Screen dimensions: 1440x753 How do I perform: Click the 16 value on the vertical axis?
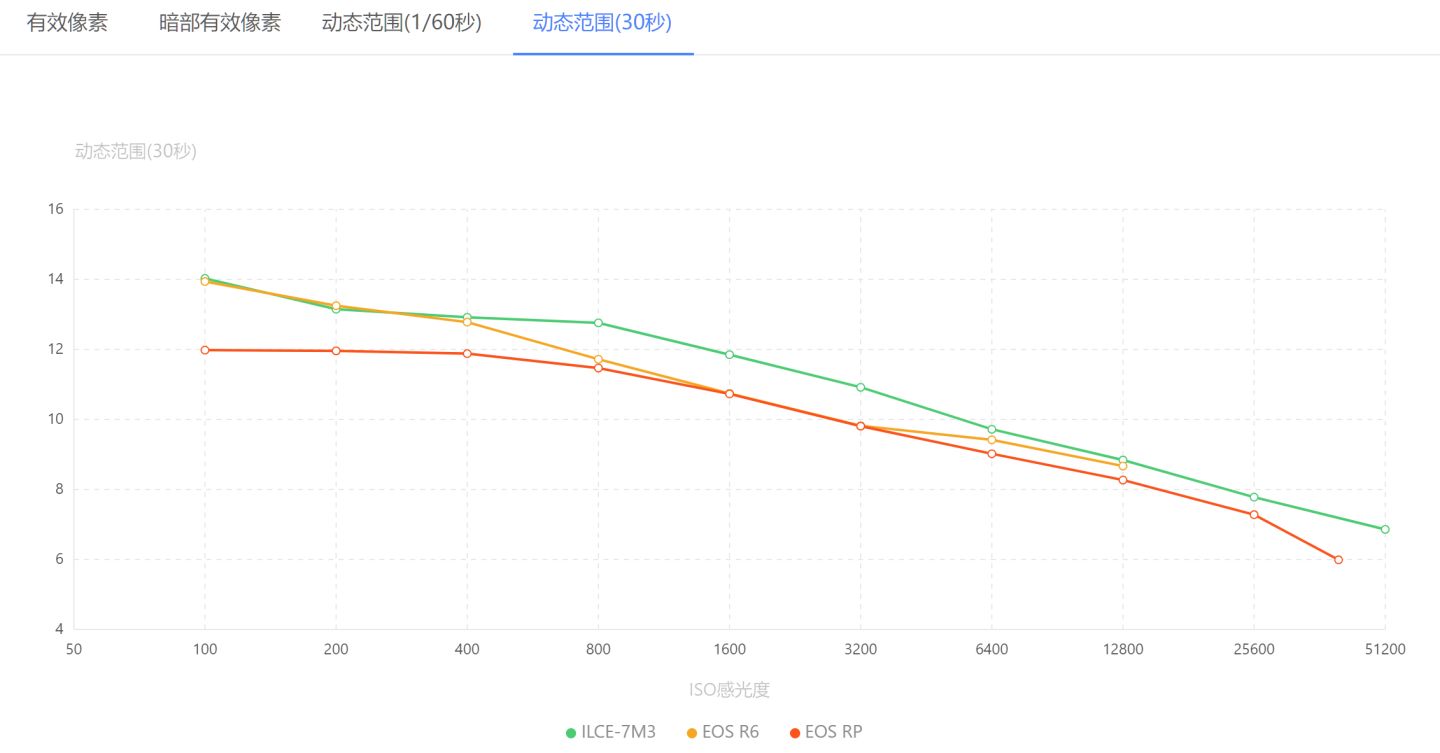click(57, 207)
